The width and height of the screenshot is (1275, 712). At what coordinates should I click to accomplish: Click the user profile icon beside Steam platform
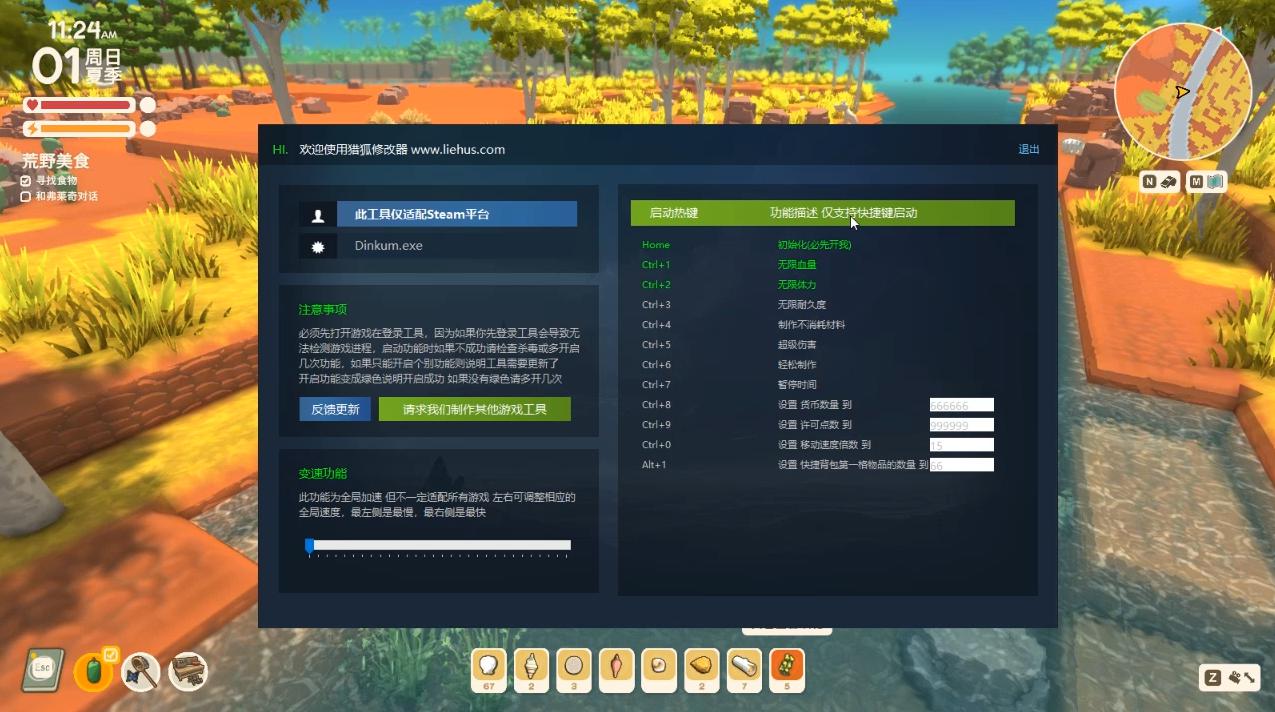[x=318, y=214]
